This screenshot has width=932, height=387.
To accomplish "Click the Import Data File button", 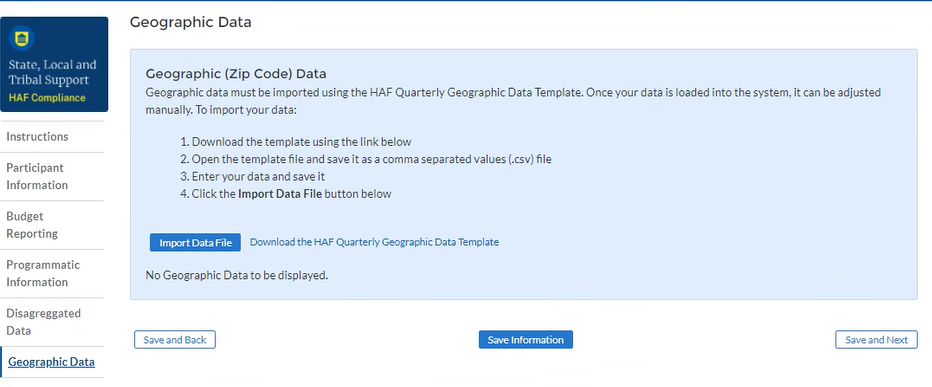I will [x=195, y=243].
